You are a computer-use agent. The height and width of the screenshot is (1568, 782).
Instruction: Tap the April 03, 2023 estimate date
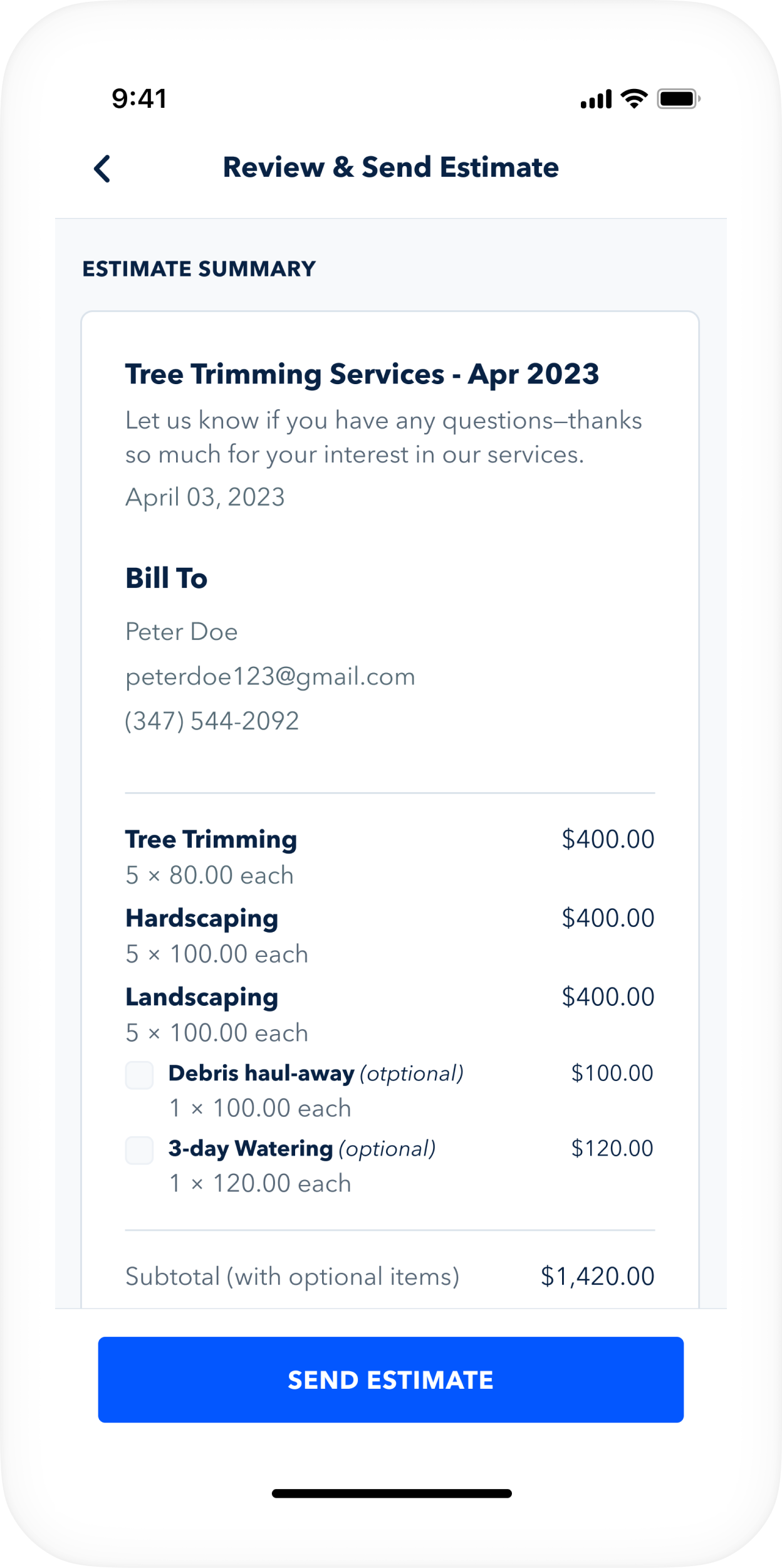click(x=205, y=498)
